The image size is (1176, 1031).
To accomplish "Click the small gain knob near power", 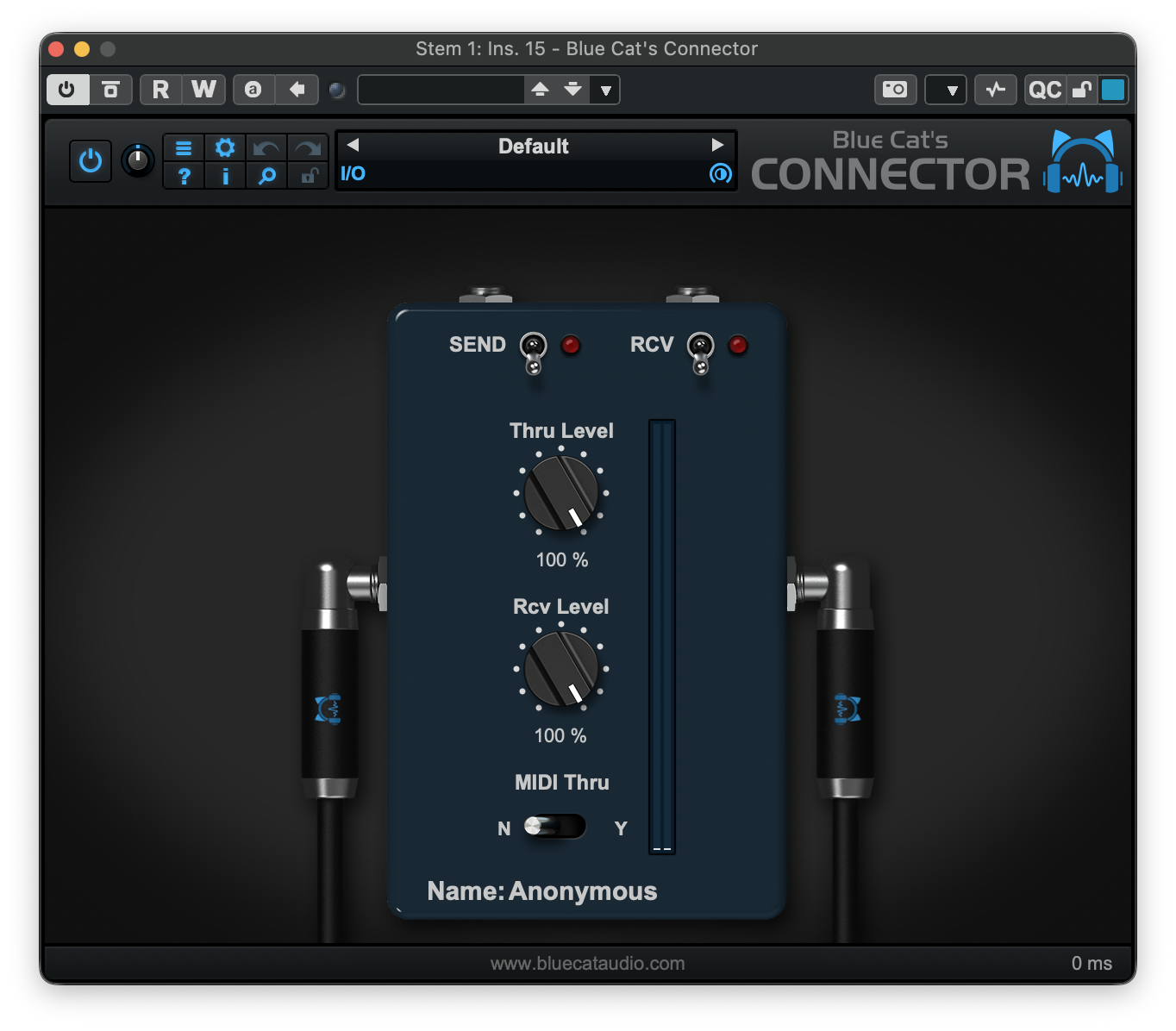I will (x=138, y=160).
